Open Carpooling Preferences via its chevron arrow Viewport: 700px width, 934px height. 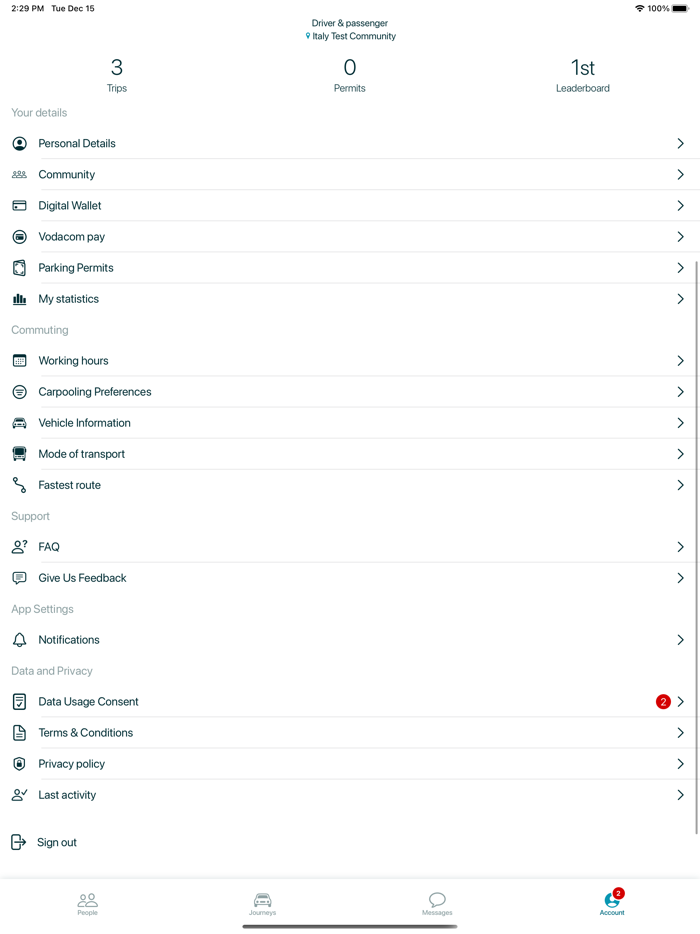pos(680,392)
